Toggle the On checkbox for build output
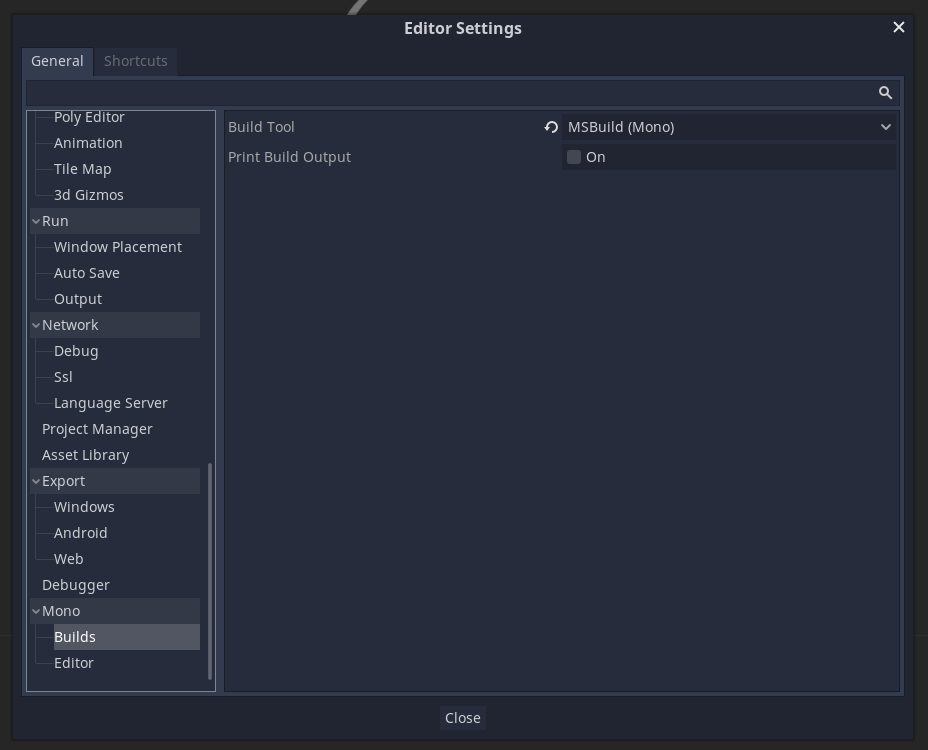The width and height of the screenshot is (928, 750). pos(574,156)
